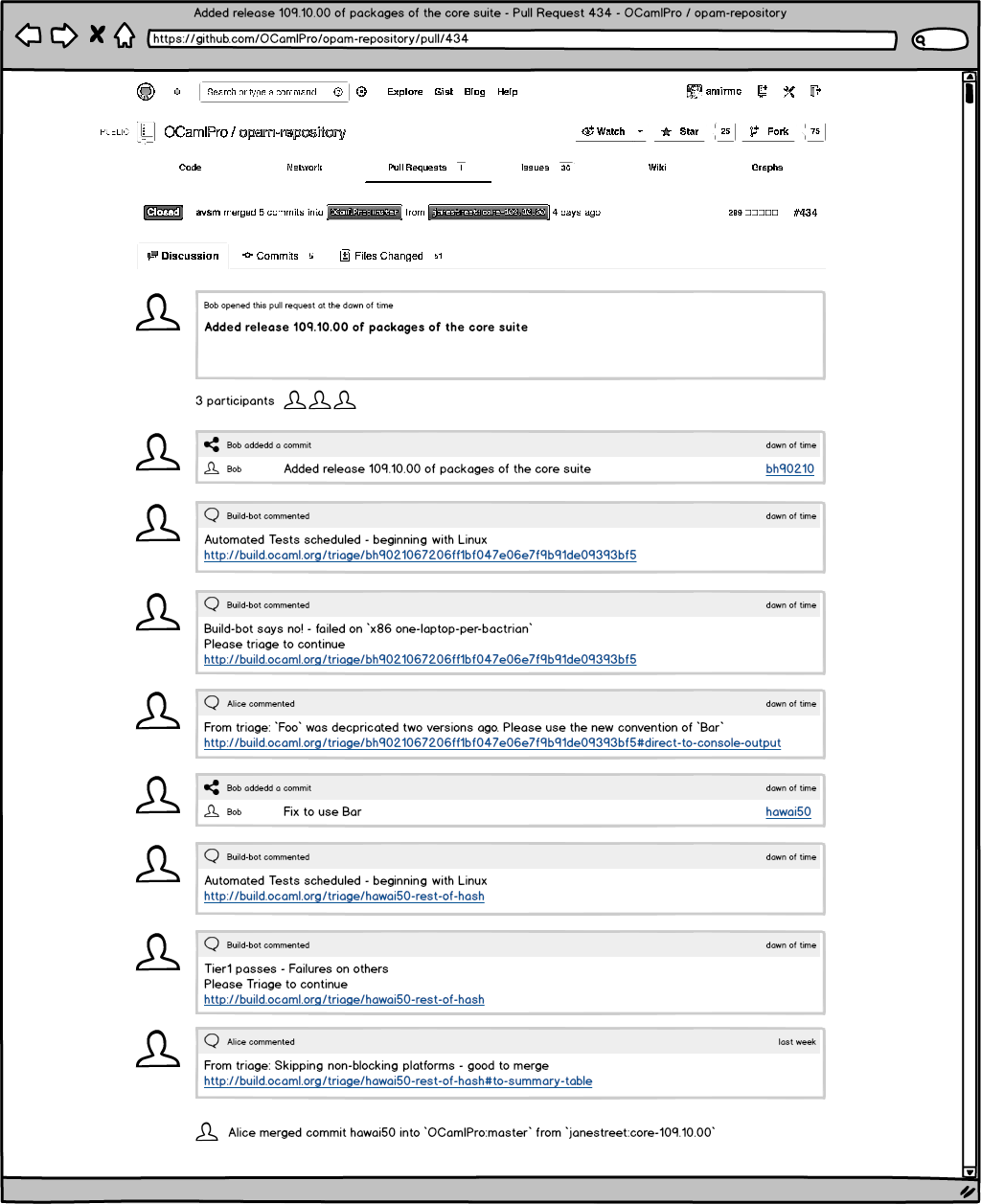Select the Pull Requests tab
The image size is (981, 1204).
point(427,168)
